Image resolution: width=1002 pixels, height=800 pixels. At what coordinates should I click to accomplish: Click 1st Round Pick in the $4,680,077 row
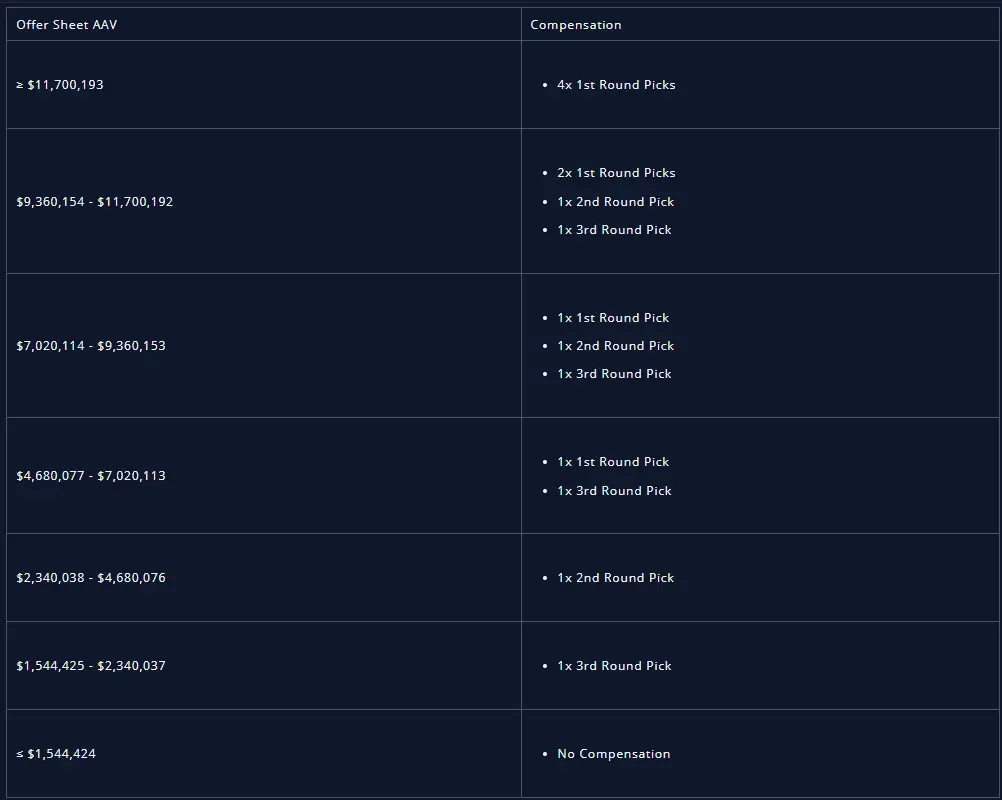[x=613, y=462]
